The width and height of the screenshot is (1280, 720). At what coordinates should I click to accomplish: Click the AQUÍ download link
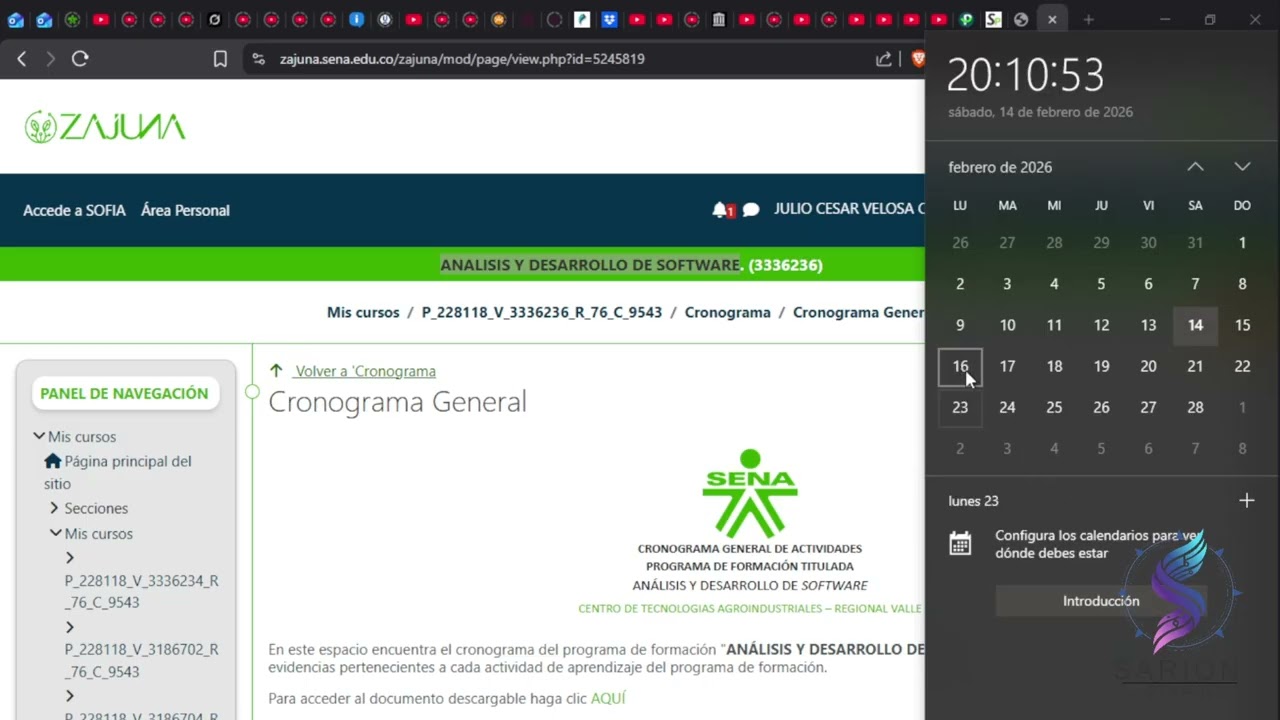tap(608, 698)
